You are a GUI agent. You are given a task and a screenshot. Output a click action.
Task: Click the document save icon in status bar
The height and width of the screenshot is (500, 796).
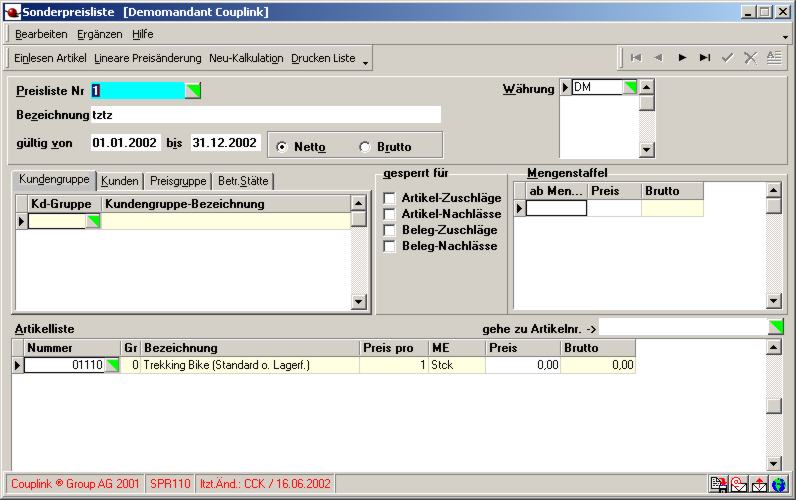click(718, 484)
